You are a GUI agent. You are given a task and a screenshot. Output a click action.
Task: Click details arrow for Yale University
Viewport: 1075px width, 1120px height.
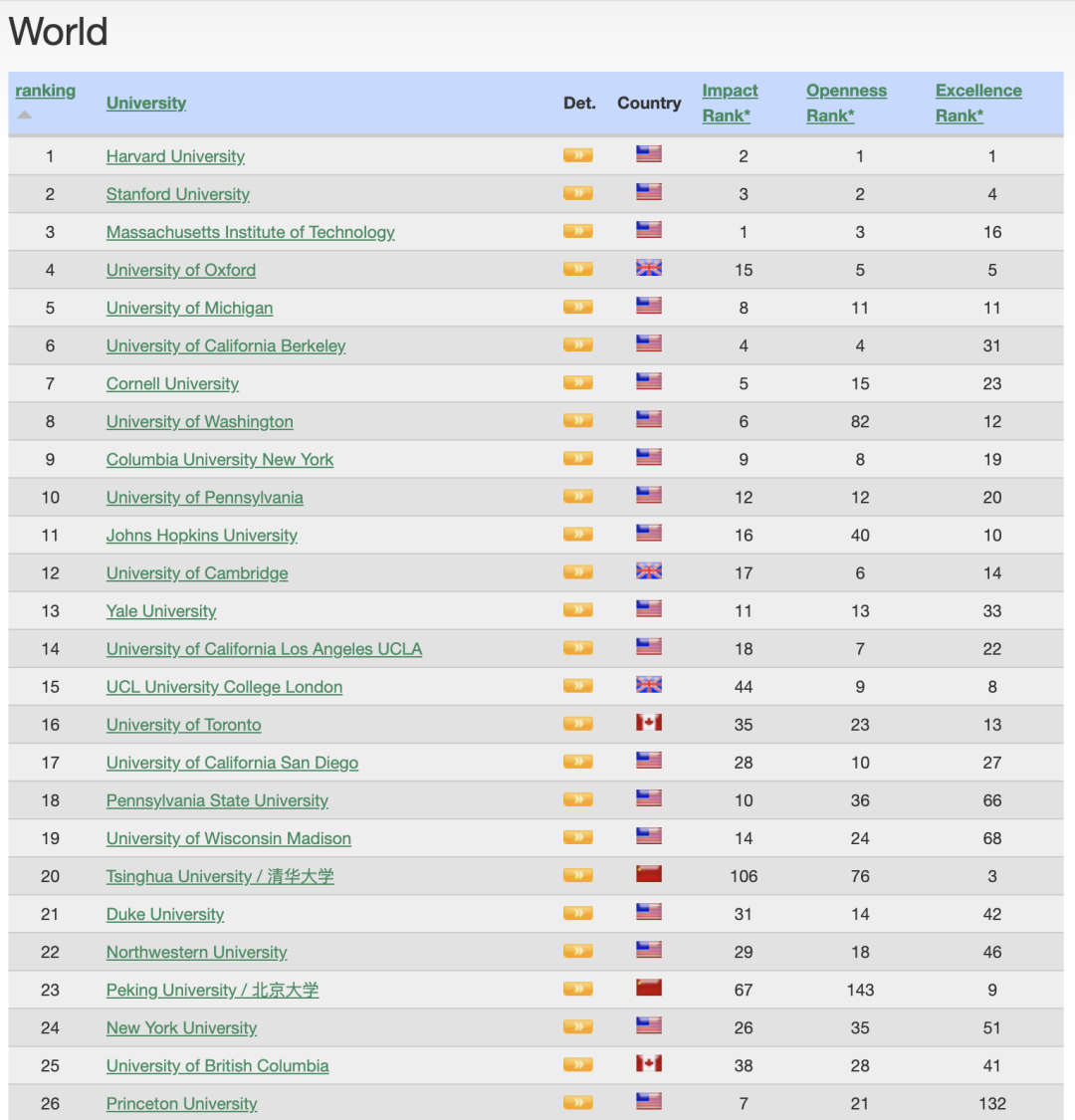pyautogui.click(x=578, y=609)
